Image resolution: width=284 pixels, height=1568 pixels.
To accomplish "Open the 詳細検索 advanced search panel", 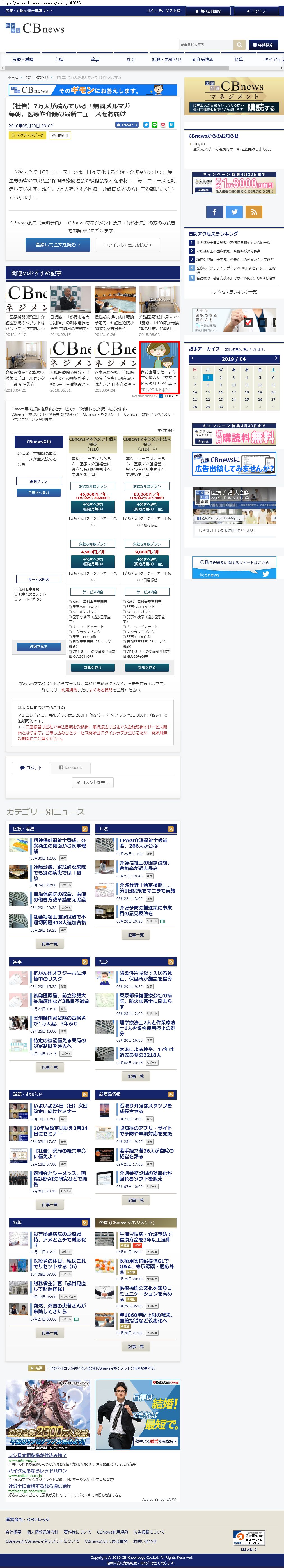I will (263, 45).
